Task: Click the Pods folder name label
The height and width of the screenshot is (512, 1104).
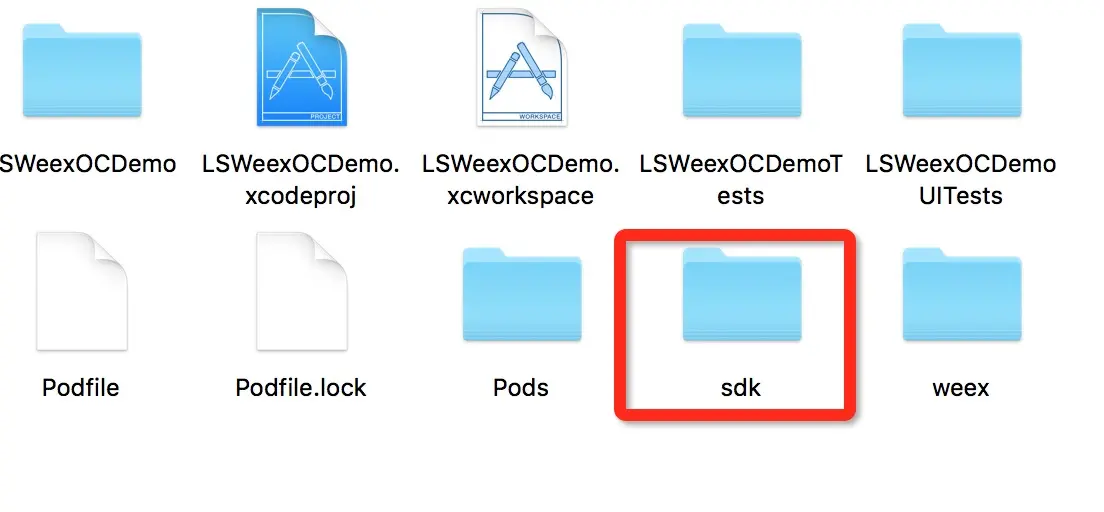Action: click(521, 387)
